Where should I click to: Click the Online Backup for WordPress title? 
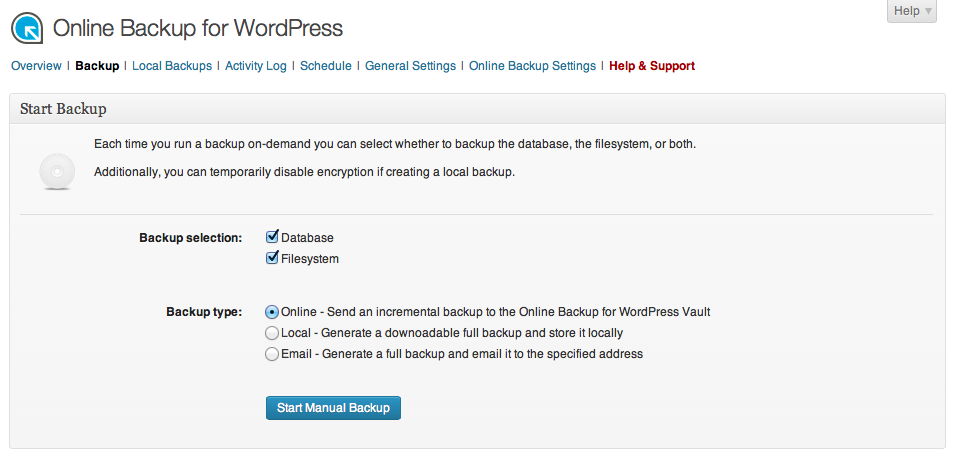(x=198, y=28)
